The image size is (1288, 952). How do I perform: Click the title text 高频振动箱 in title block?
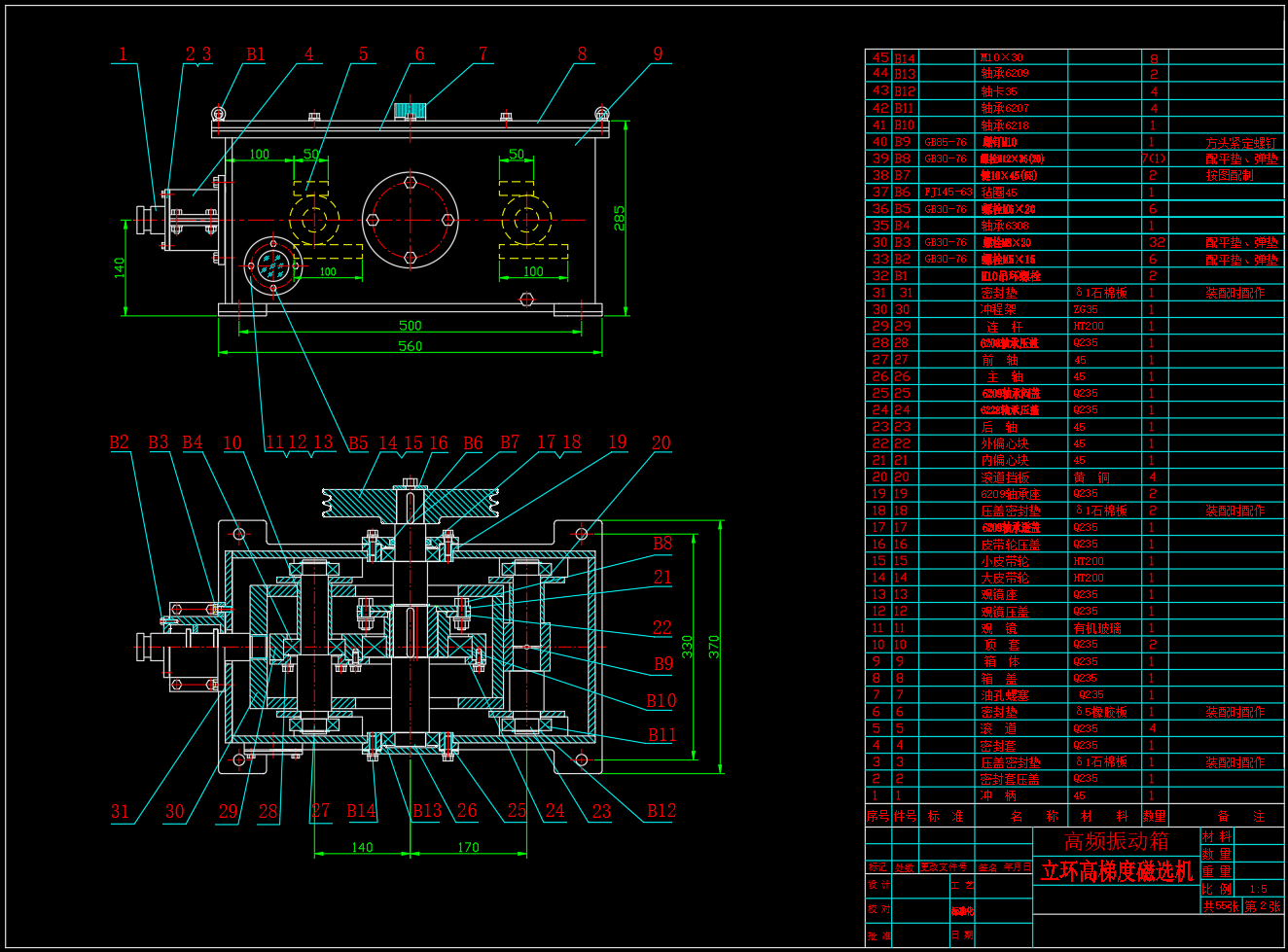click(x=1116, y=841)
